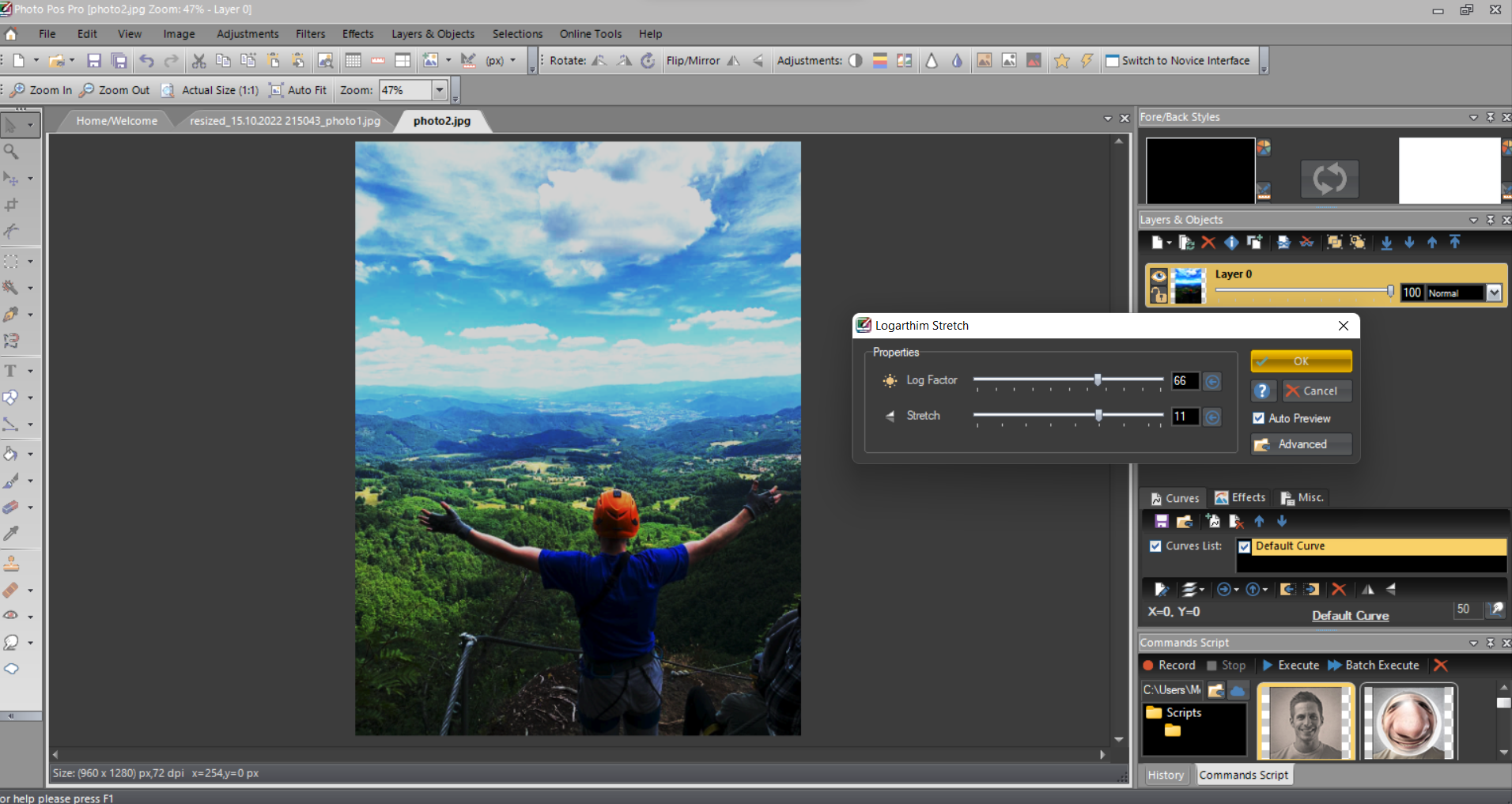Click move layer to bottom arrow icon
This screenshot has height=804, width=1512.
[x=1386, y=243]
